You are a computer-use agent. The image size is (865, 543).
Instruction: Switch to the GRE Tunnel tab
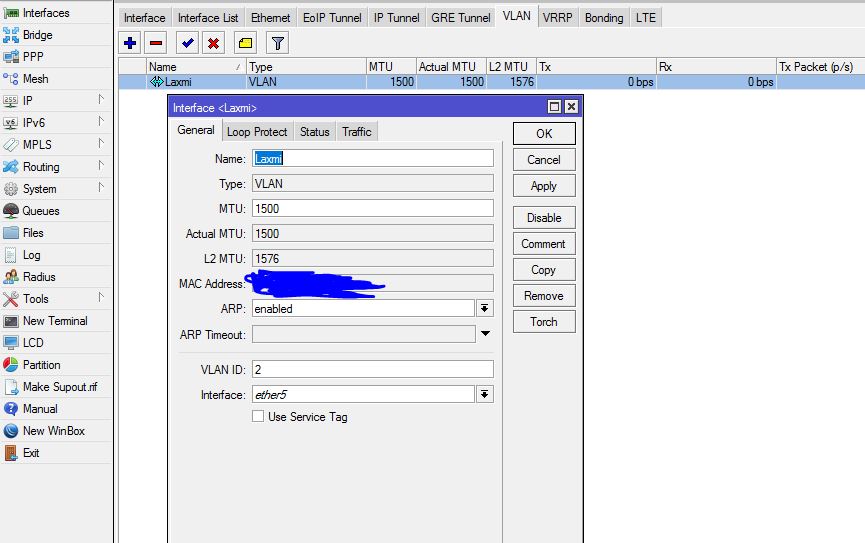[x=461, y=18]
